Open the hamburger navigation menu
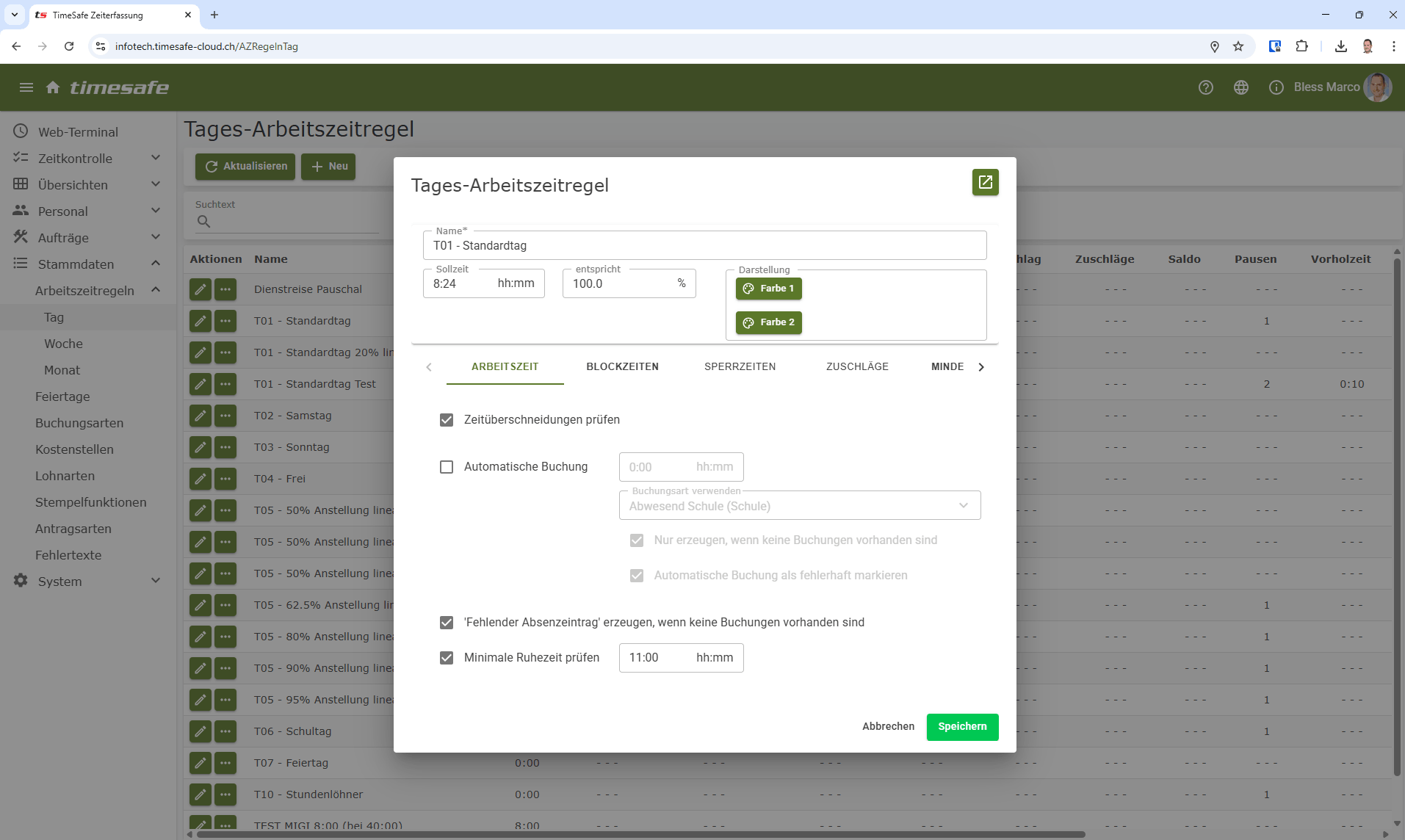The image size is (1405, 840). 26,87
